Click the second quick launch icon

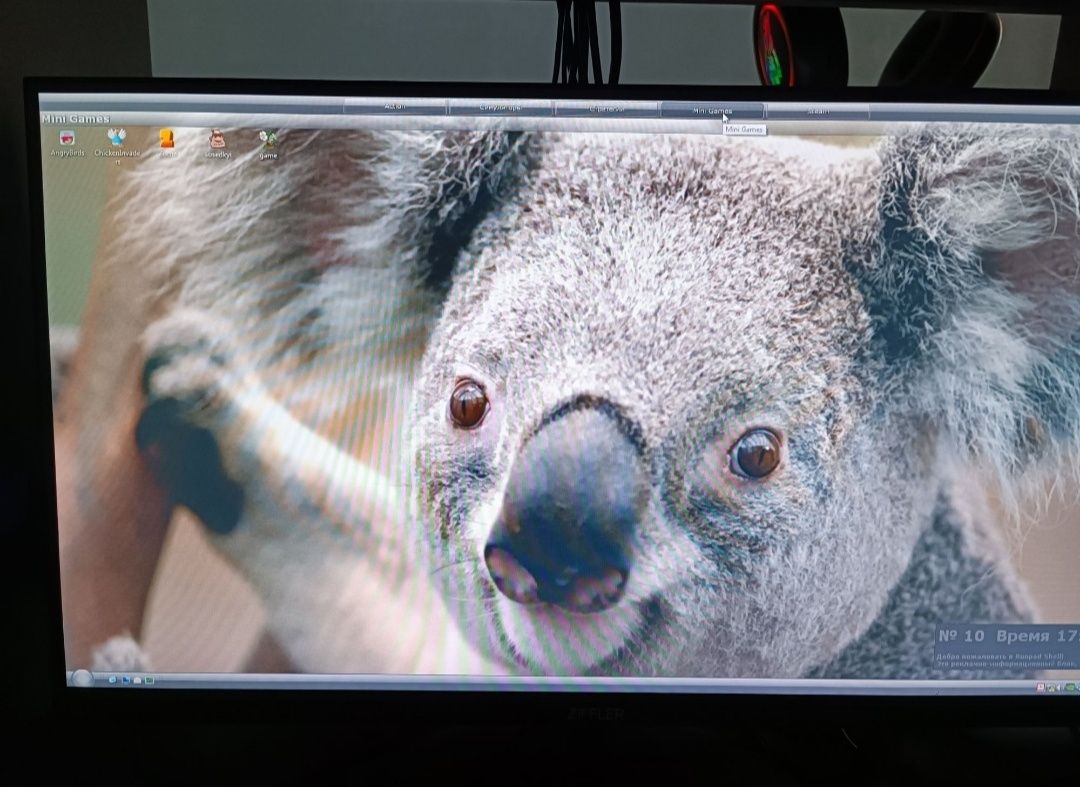pos(126,680)
